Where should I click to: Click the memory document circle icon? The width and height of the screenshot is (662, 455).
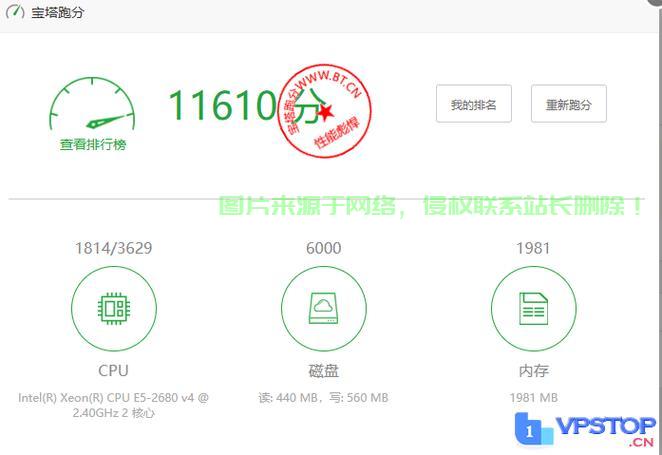point(533,309)
